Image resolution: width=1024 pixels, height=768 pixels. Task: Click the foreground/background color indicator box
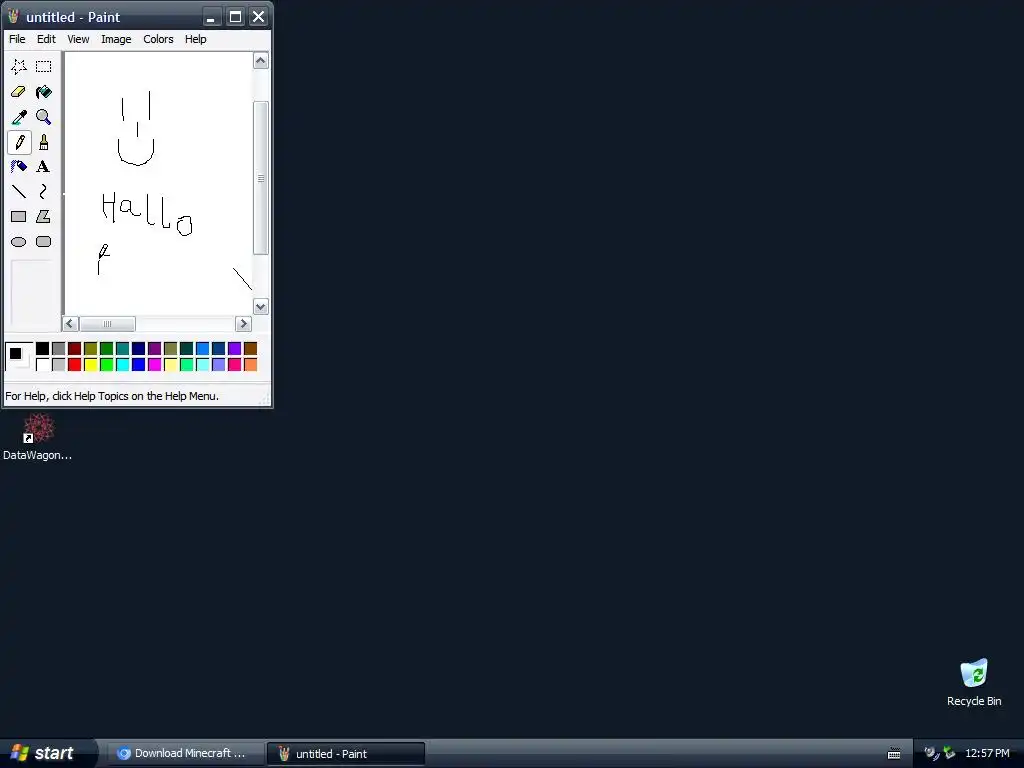coord(19,357)
